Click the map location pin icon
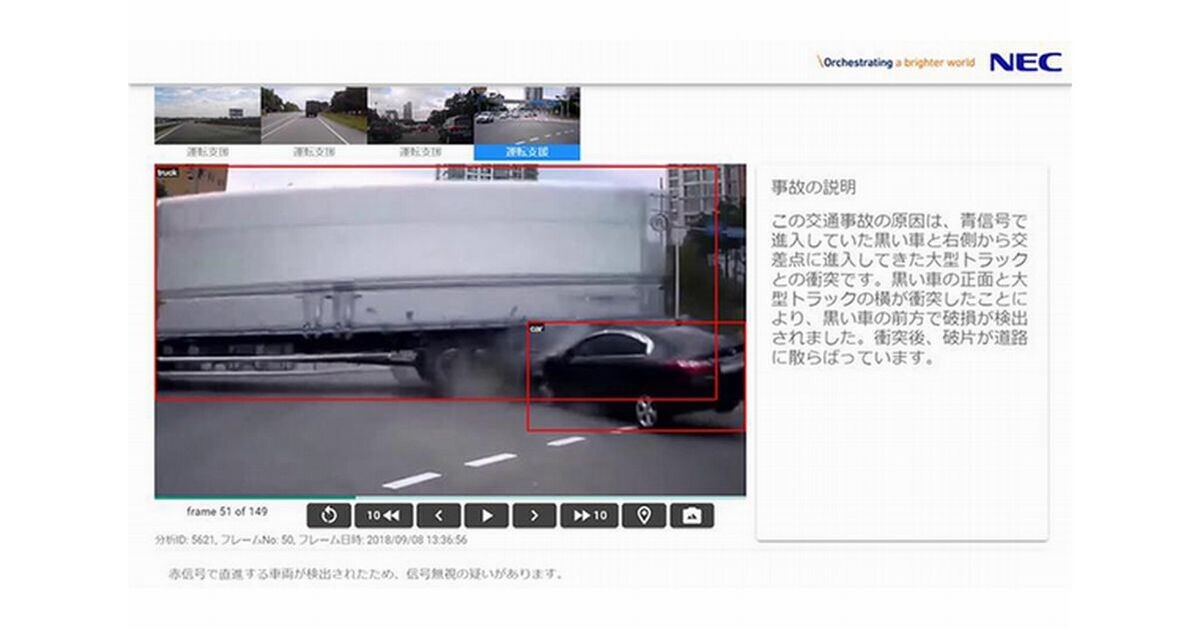This screenshot has width=1200, height=629. pyautogui.click(x=644, y=514)
